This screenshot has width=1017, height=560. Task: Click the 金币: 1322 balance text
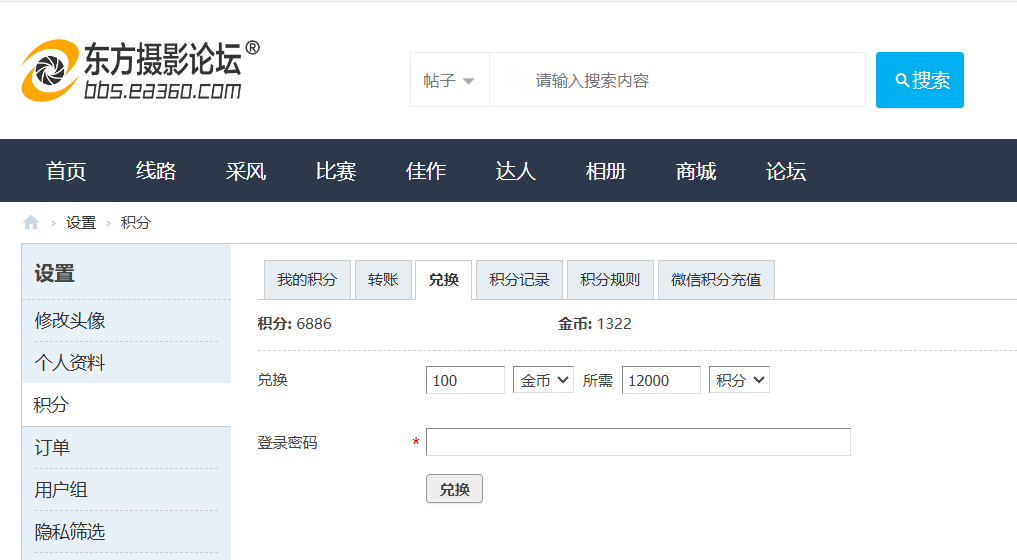coord(595,324)
